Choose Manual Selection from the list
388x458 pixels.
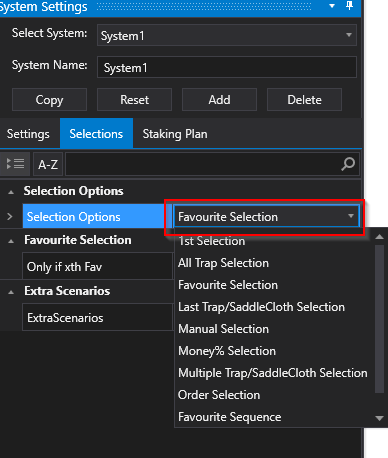tap(223, 329)
